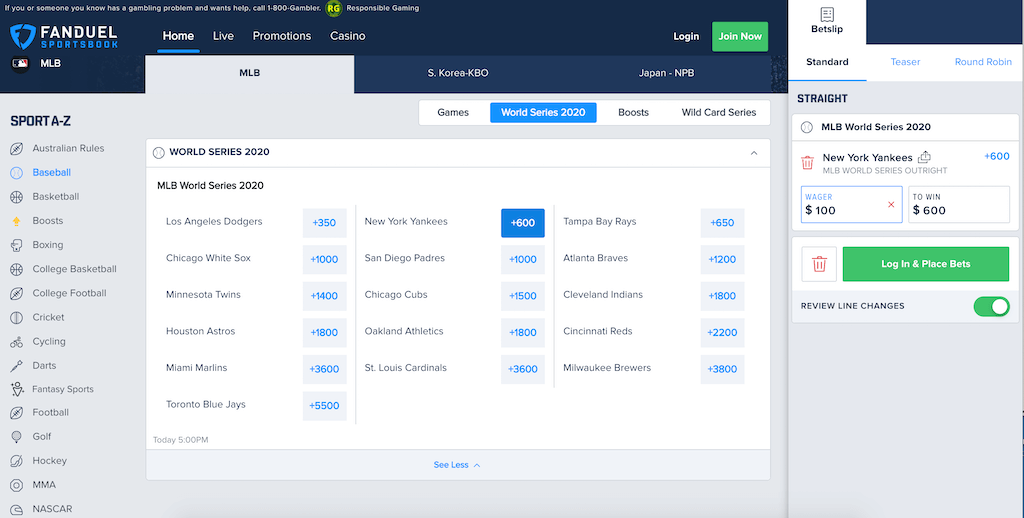Click the share icon beside New York Yankees

tap(924, 157)
